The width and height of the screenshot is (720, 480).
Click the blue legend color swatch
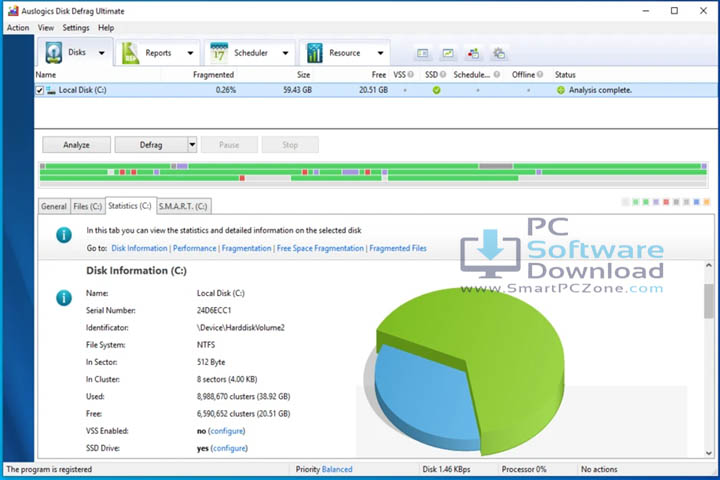pyautogui.click(x=697, y=202)
